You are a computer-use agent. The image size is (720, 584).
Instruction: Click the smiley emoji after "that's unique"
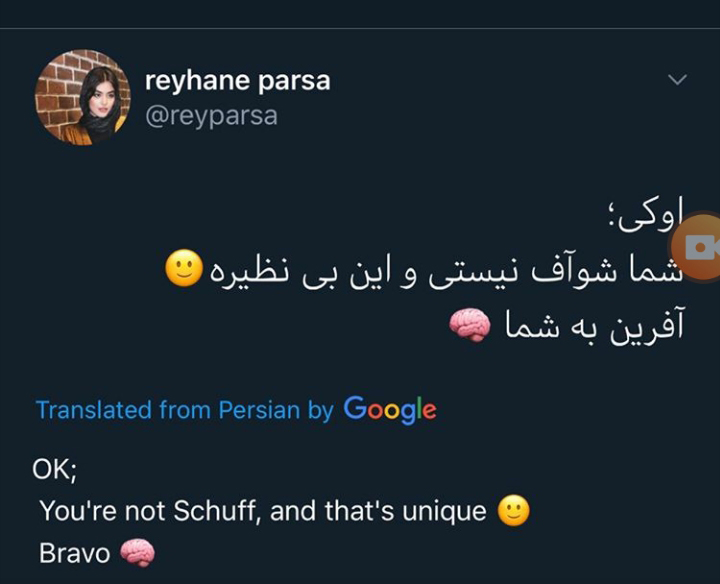click(513, 511)
